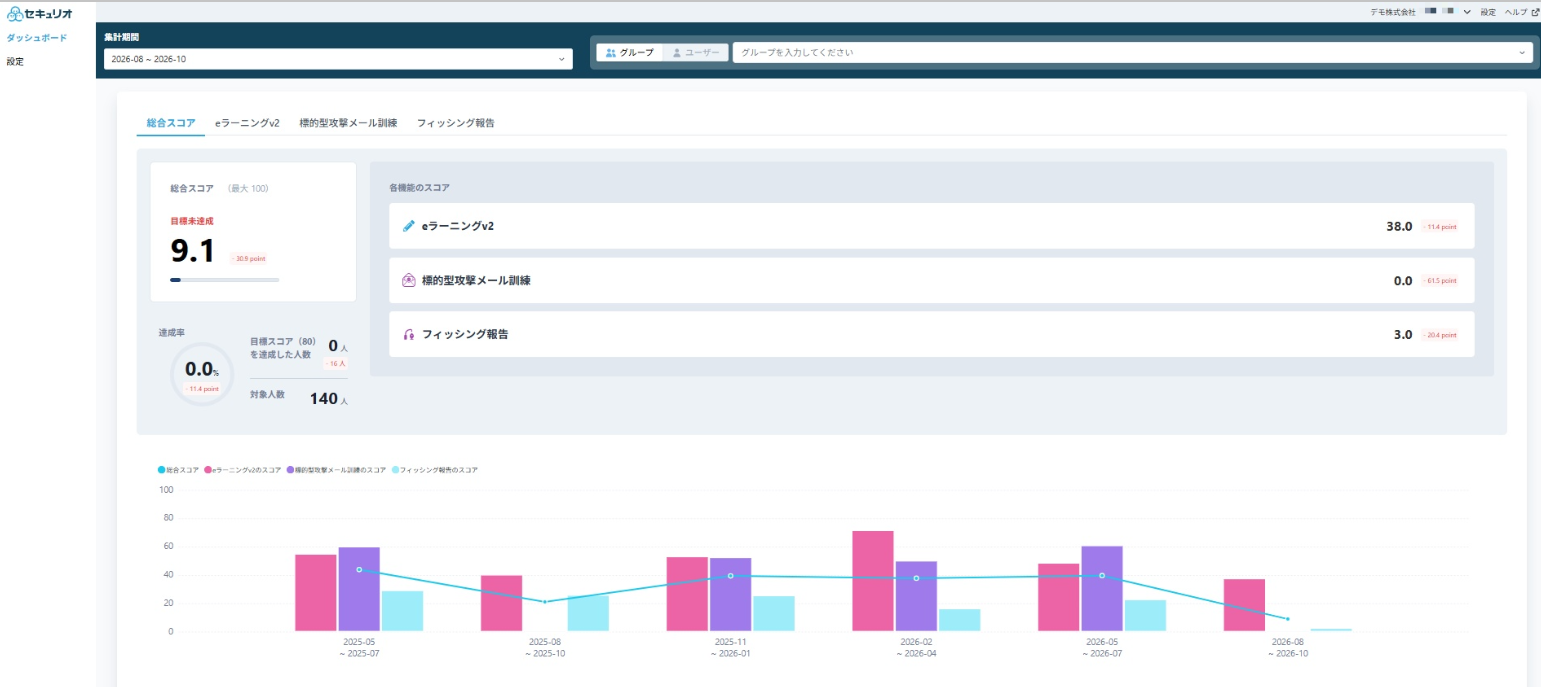Switch to the eラーニングv2 tab
Image resolution: width=1541 pixels, height=687 pixels.
click(247, 123)
